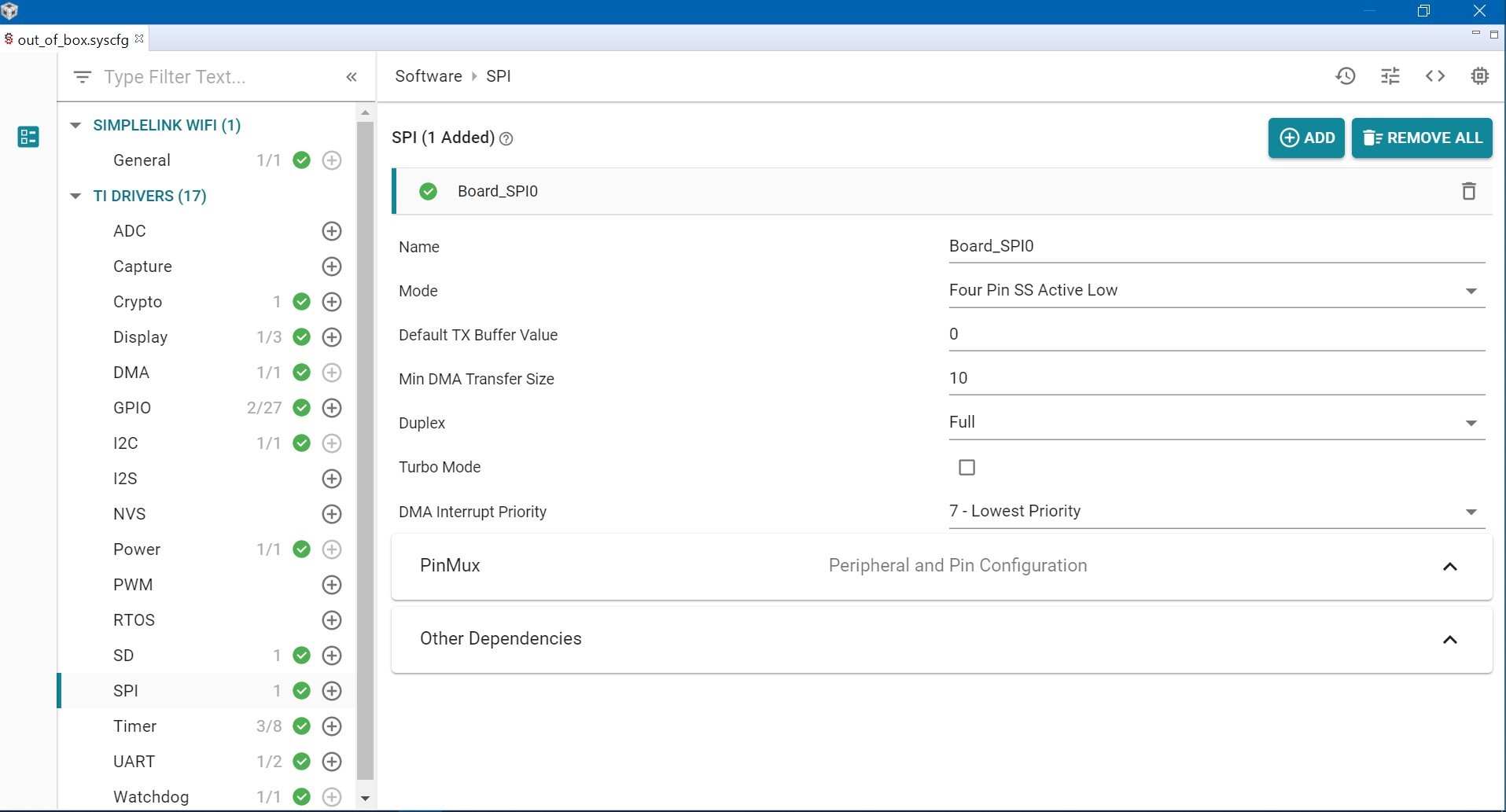The image size is (1506, 812).
Task: Select the DMA module in sidebar
Action: (131, 373)
